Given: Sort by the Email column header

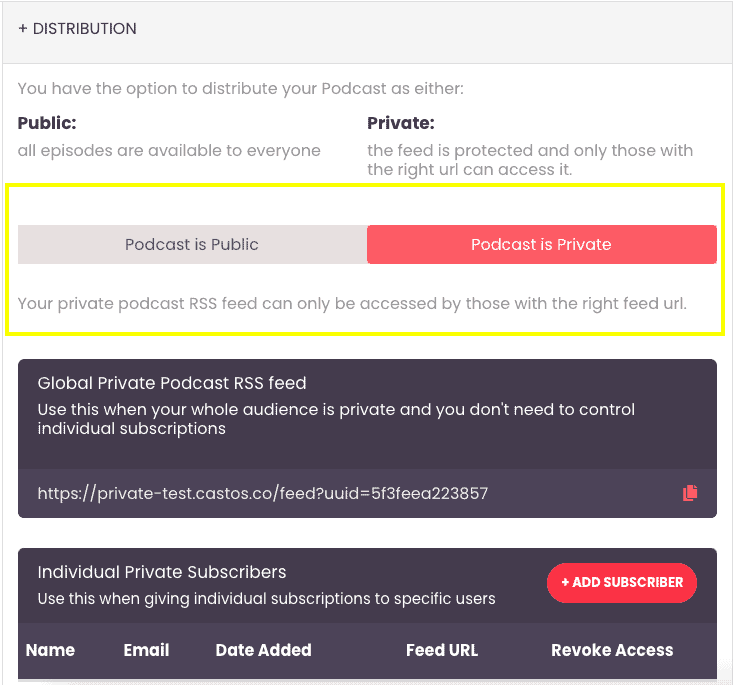Looking at the screenshot, I should pos(146,650).
